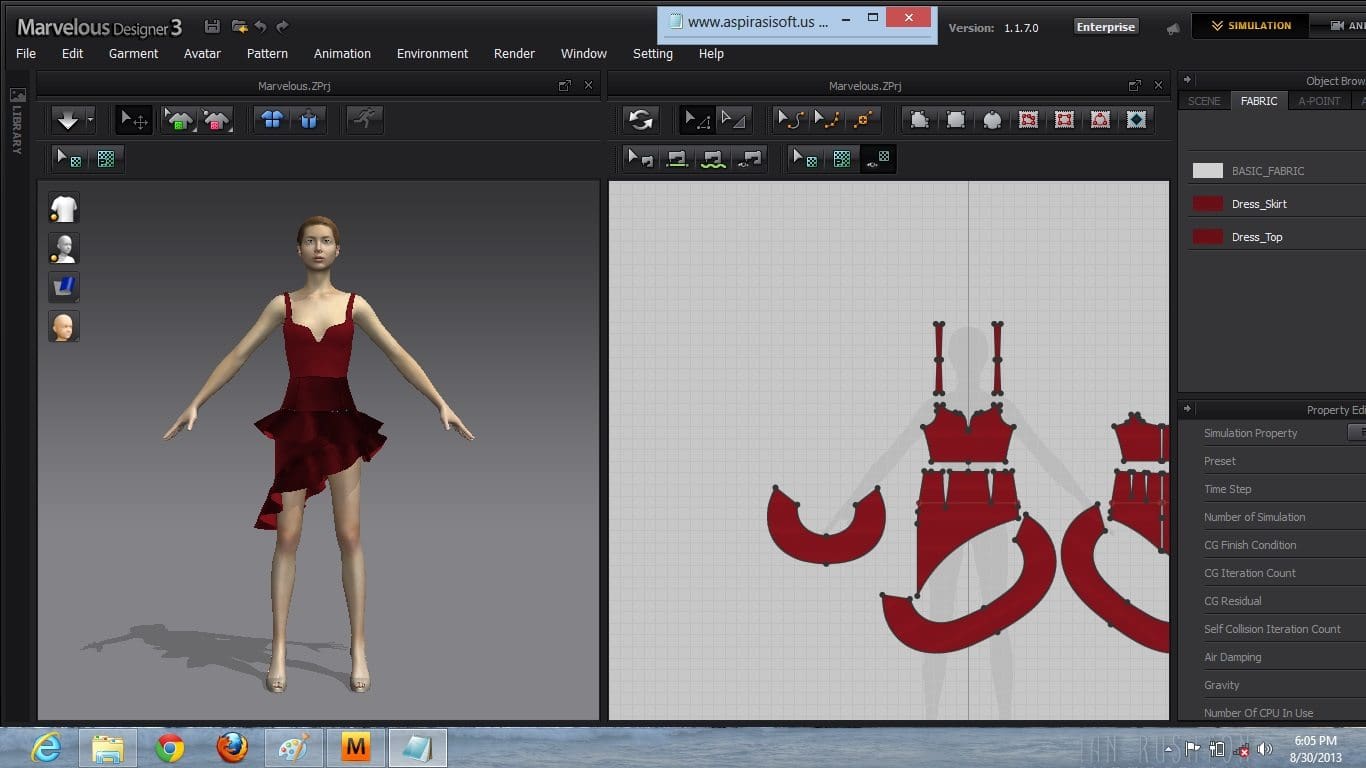Open the LIBRARY side panel

pos(17,120)
